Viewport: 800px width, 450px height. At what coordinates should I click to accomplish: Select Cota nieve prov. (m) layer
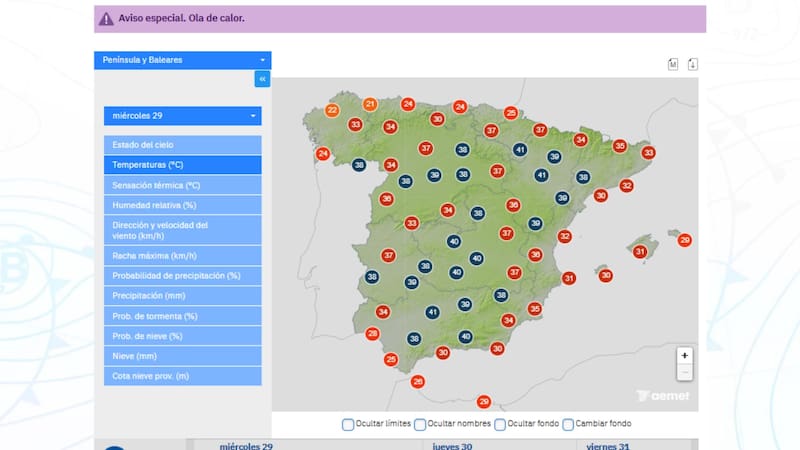(183, 376)
